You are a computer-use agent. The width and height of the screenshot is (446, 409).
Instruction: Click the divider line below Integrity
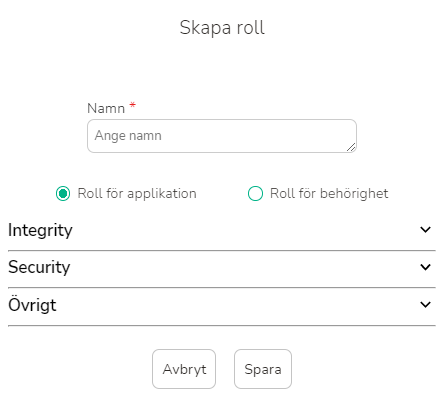222,250
